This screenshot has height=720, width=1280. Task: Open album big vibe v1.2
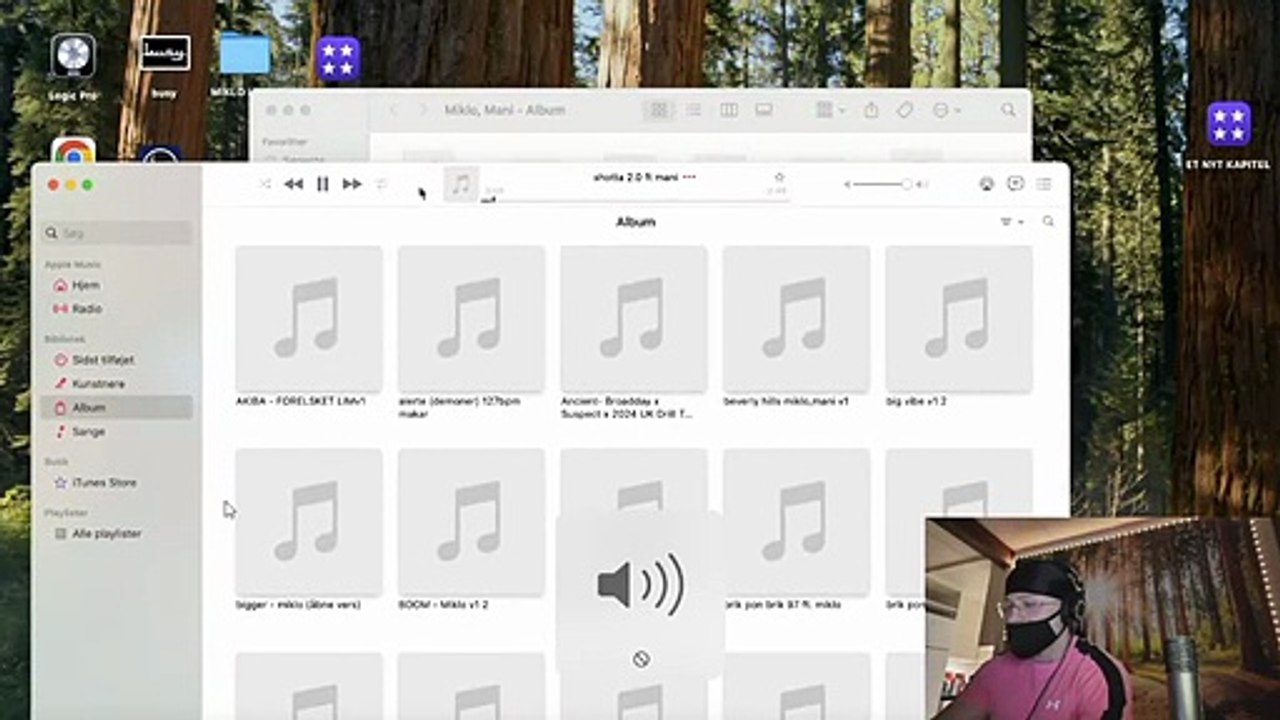(x=959, y=319)
